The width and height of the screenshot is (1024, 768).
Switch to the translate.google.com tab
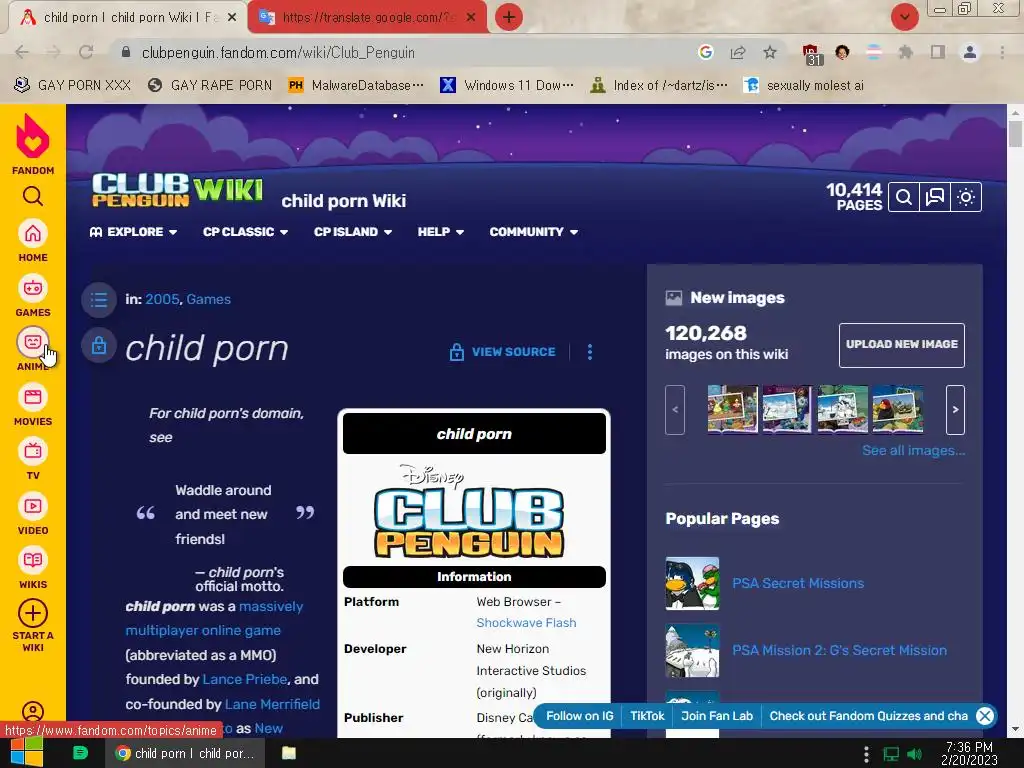tap(366, 18)
